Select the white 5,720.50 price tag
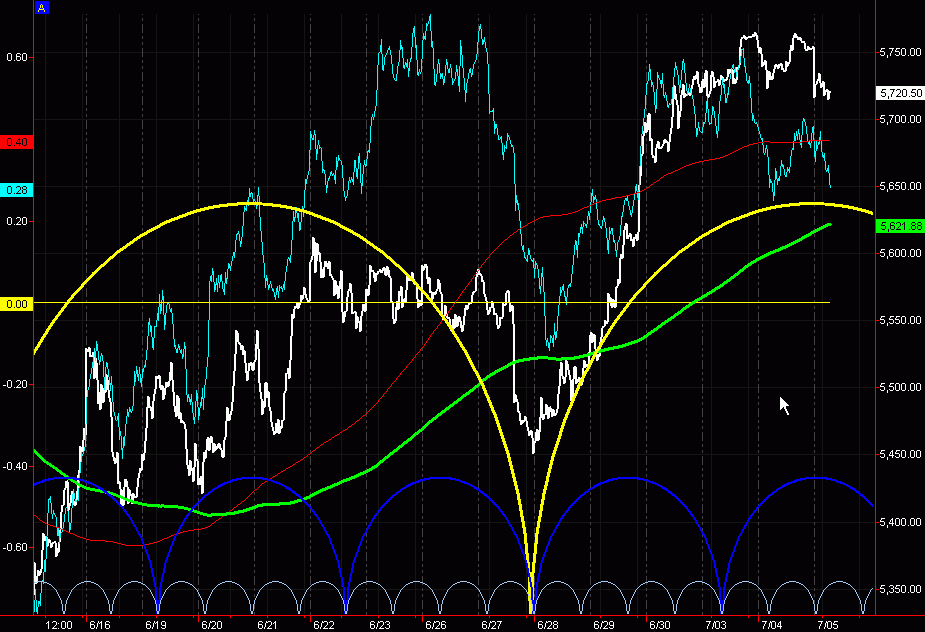The width and height of the screenshot is (925, 632). point(901,93)
